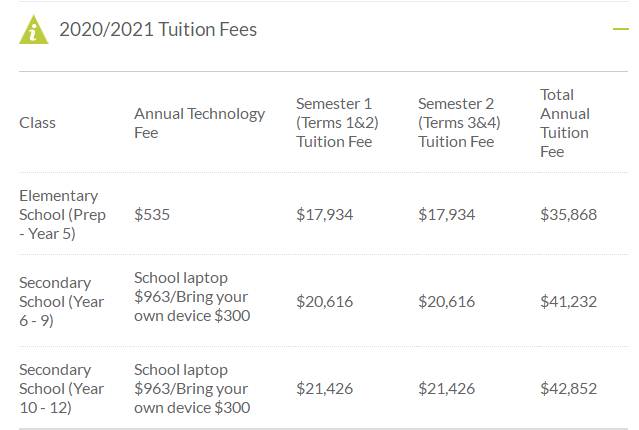Viewport: 639px width, 430px height.
Task: Click the $42,852 total annual tuition value
Action: [568, 389]
